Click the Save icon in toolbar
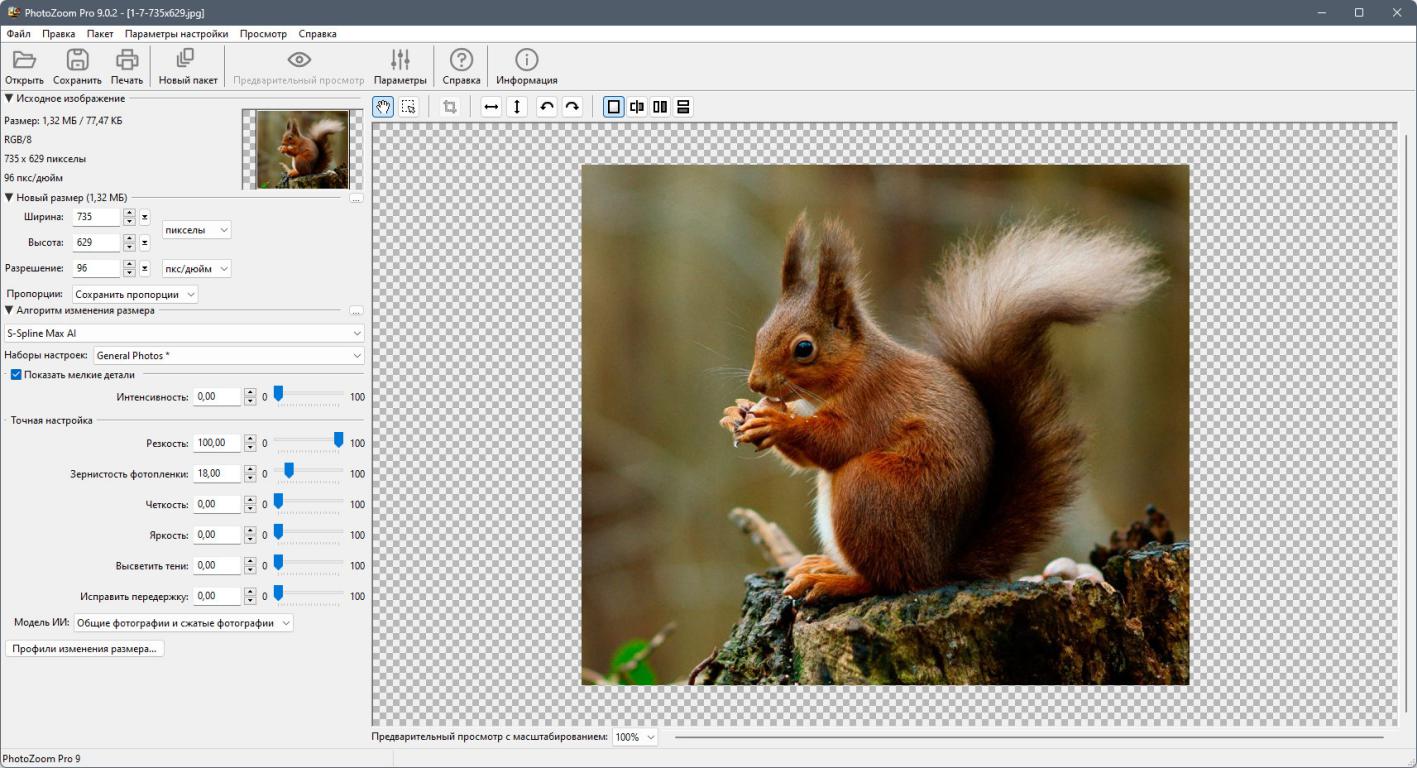1417x768 pixels. click(x=77, y=61)
